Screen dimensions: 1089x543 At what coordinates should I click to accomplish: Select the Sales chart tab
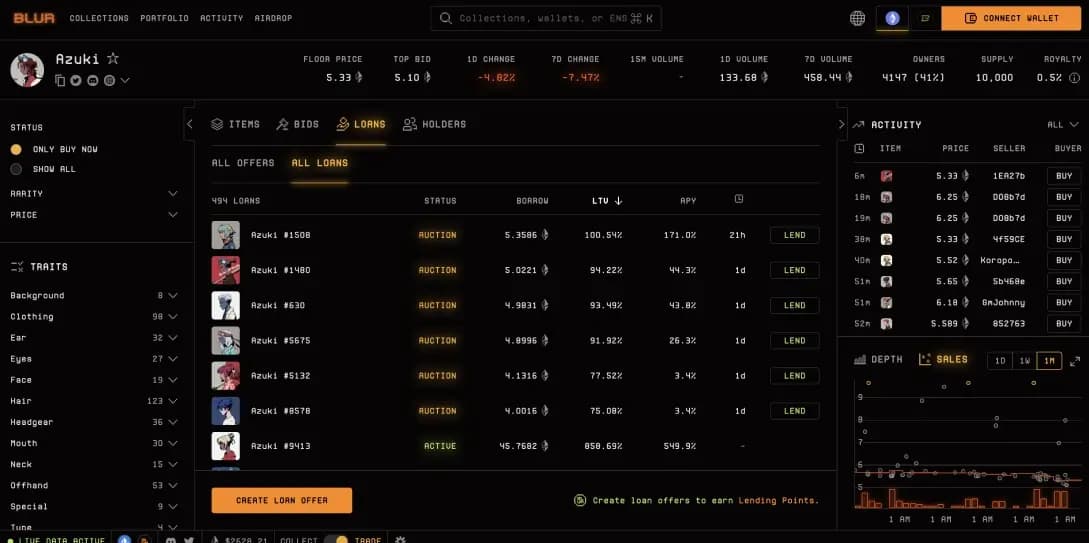pyautogui.click(x=942, y=360)
